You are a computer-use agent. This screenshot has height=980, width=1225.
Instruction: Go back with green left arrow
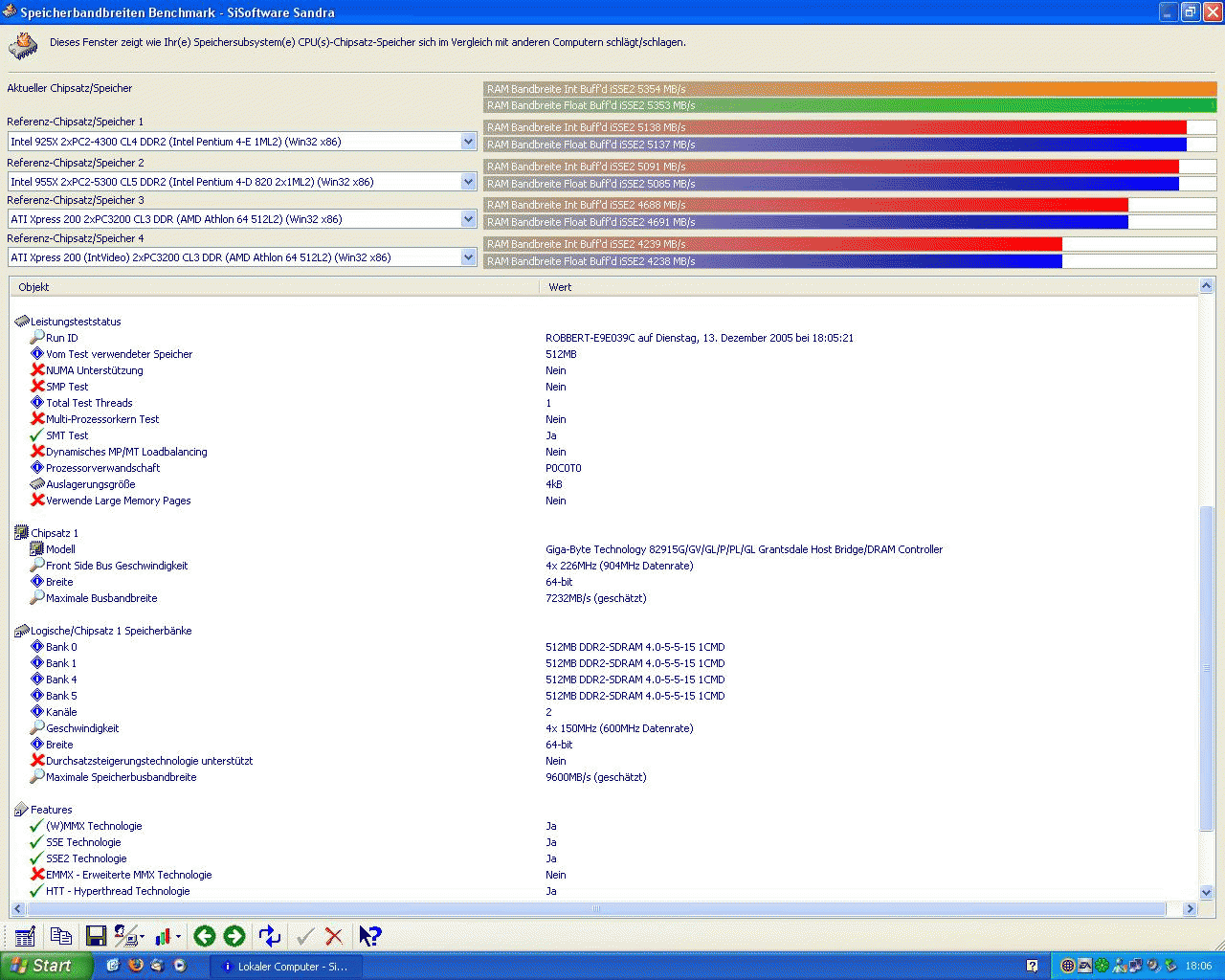point(204,936)
